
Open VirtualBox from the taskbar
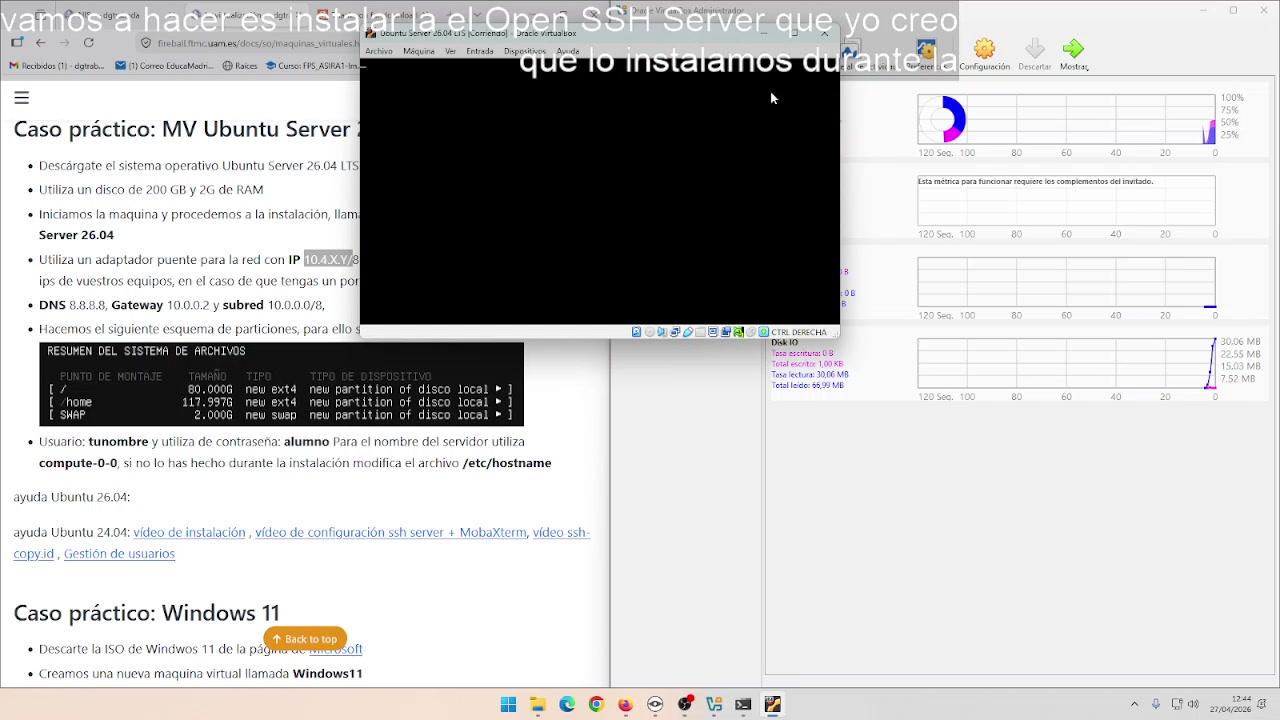714,704
